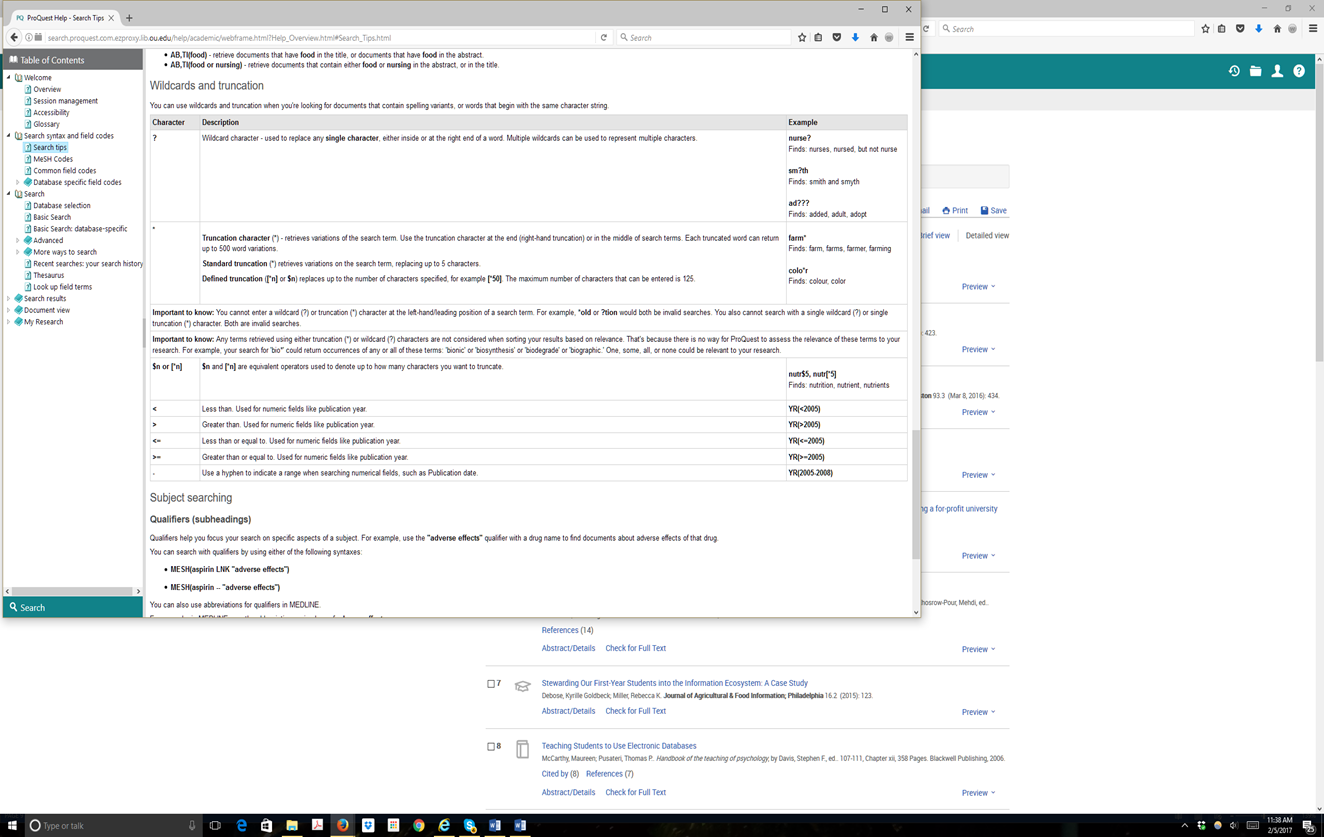Open Firefox from the Windows taskbar
Screen dimensions: 1324x837
click(342, 825)
